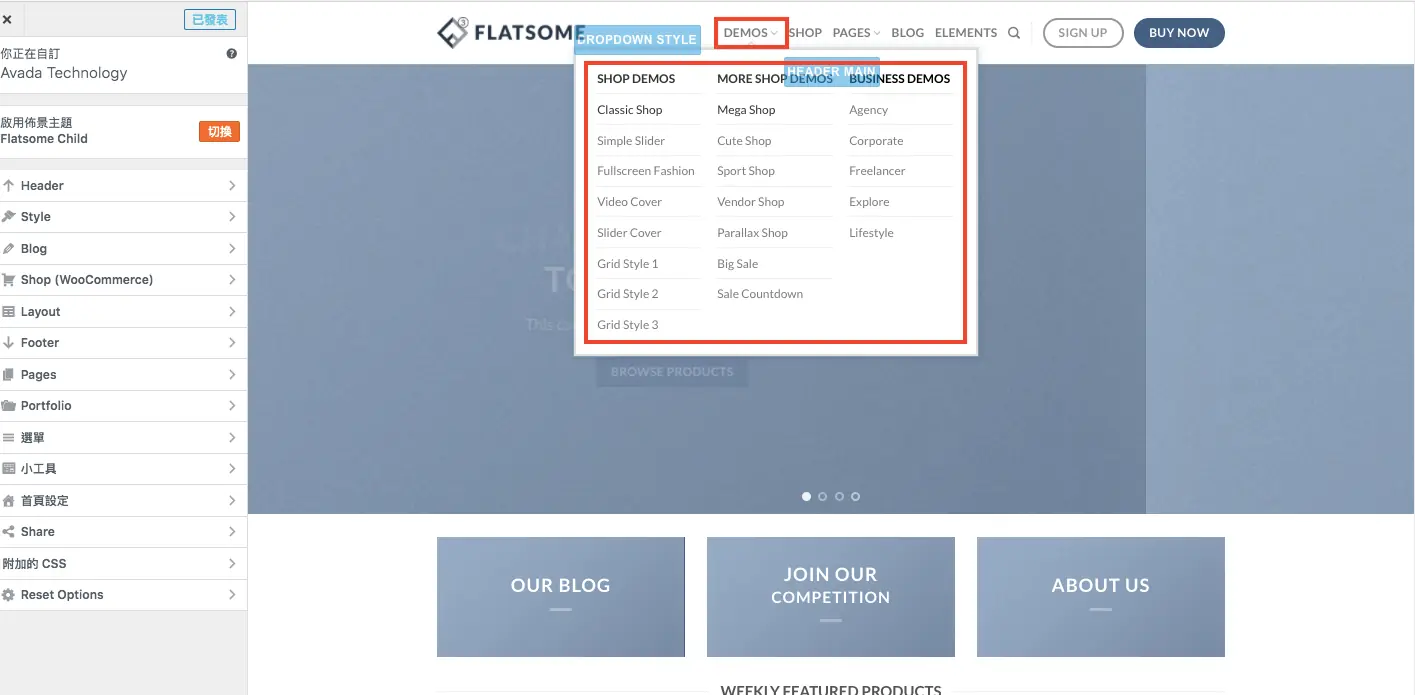The width and height of the screenshot is (1415, 695).
Task: Open the ABOUT US banner
Action: [x=1101, y=597]
